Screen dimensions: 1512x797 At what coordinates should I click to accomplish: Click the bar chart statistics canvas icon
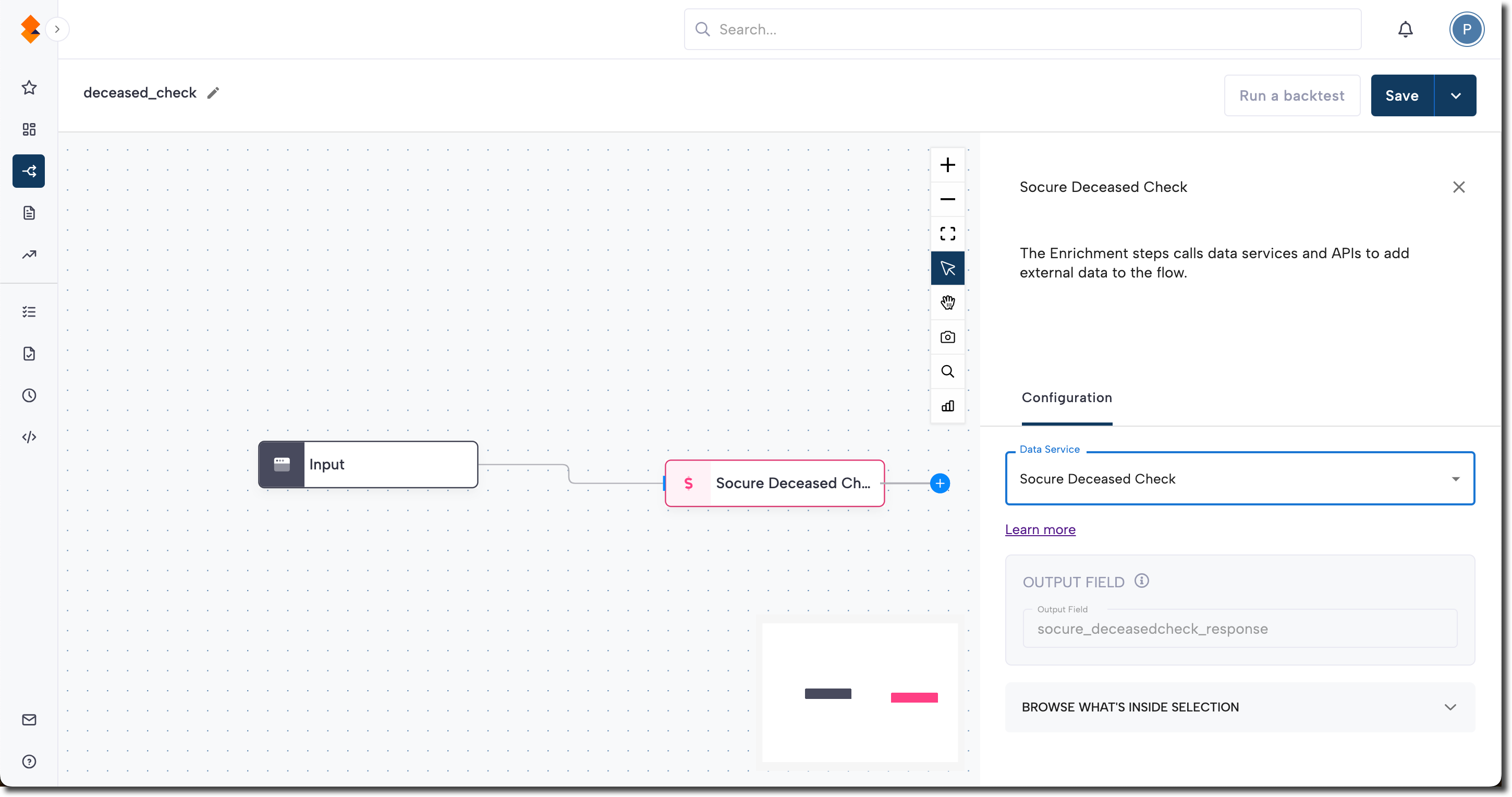pyautogui.click(x=947, y=406)
